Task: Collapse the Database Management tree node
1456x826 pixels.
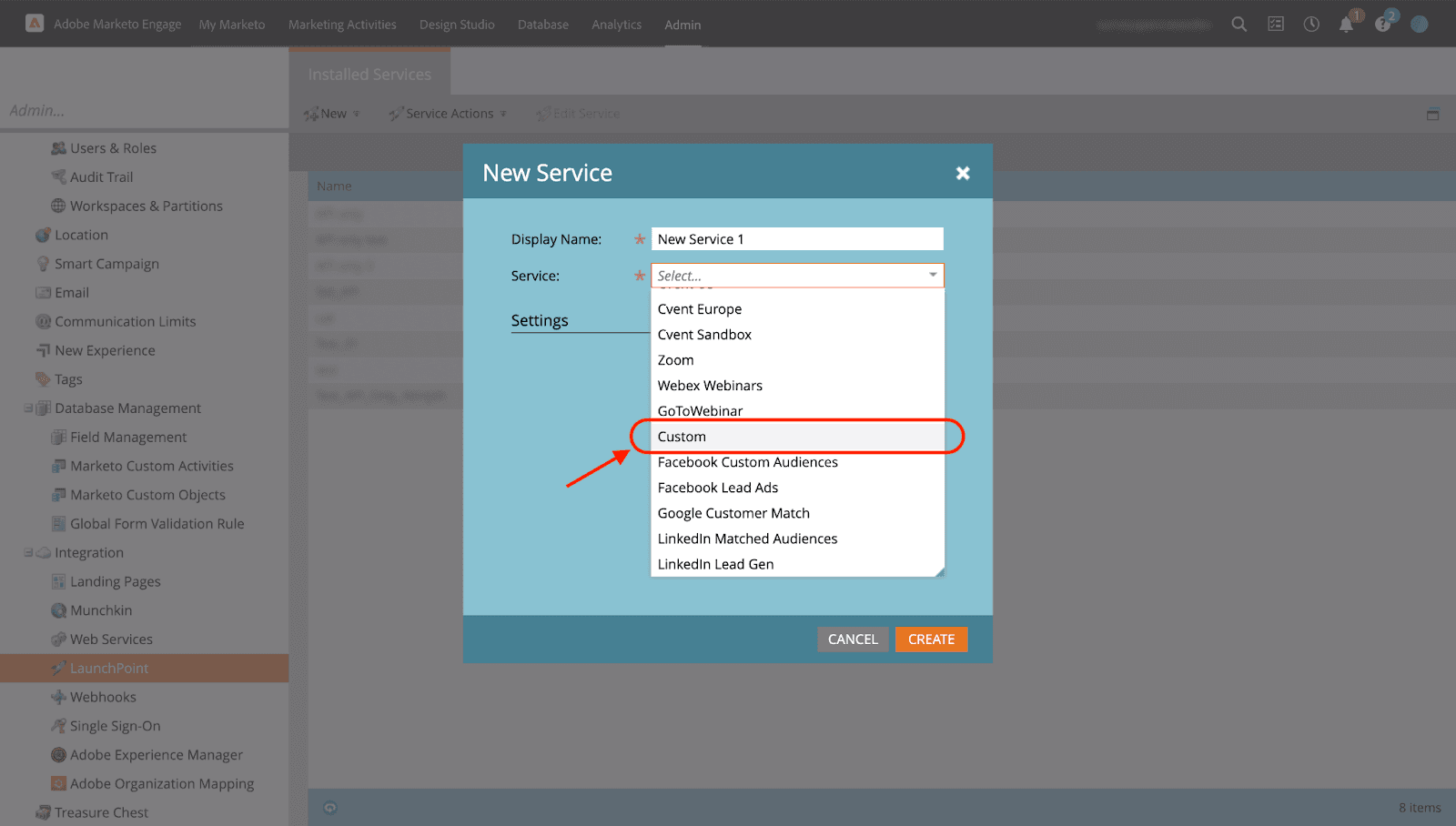Action: pyautogui.click(x=28, y=408)
